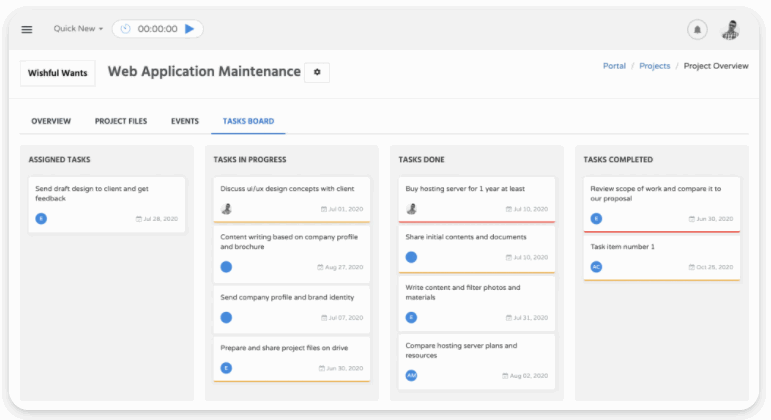Select the Tasks Board tab
Viewport: 771px width, 420px height.
248,121
